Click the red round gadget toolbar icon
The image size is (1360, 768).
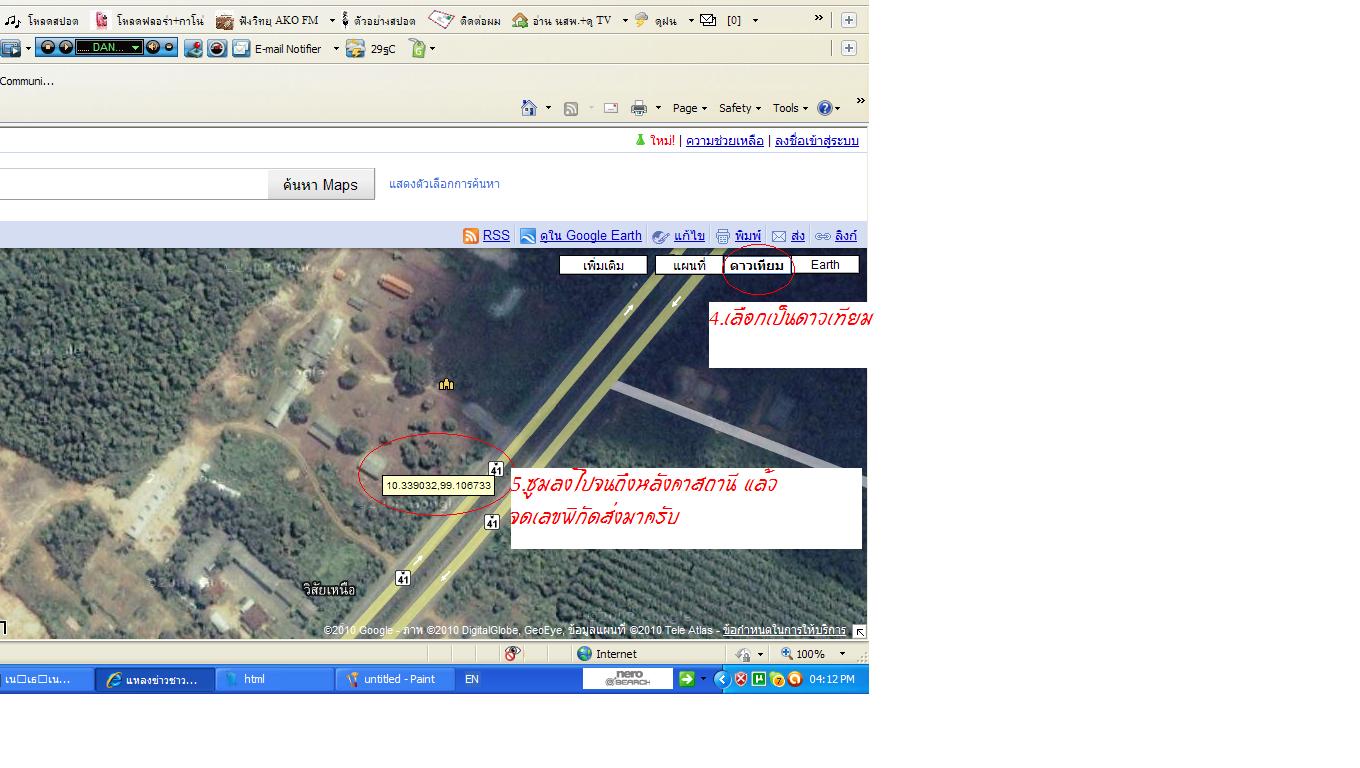pos(217,48)
